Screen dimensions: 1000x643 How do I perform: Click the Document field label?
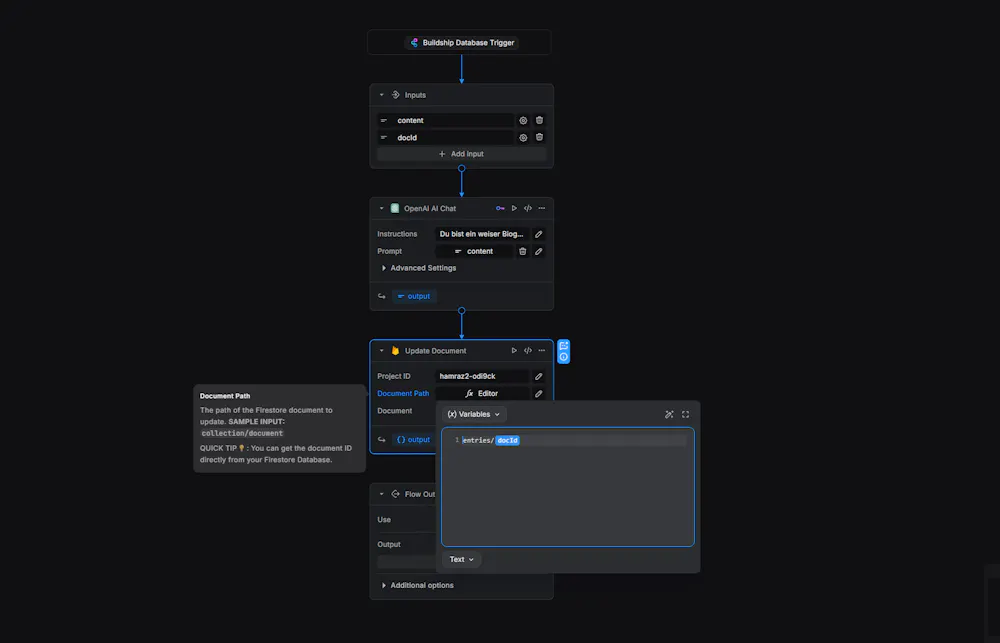tap(395, 411)
